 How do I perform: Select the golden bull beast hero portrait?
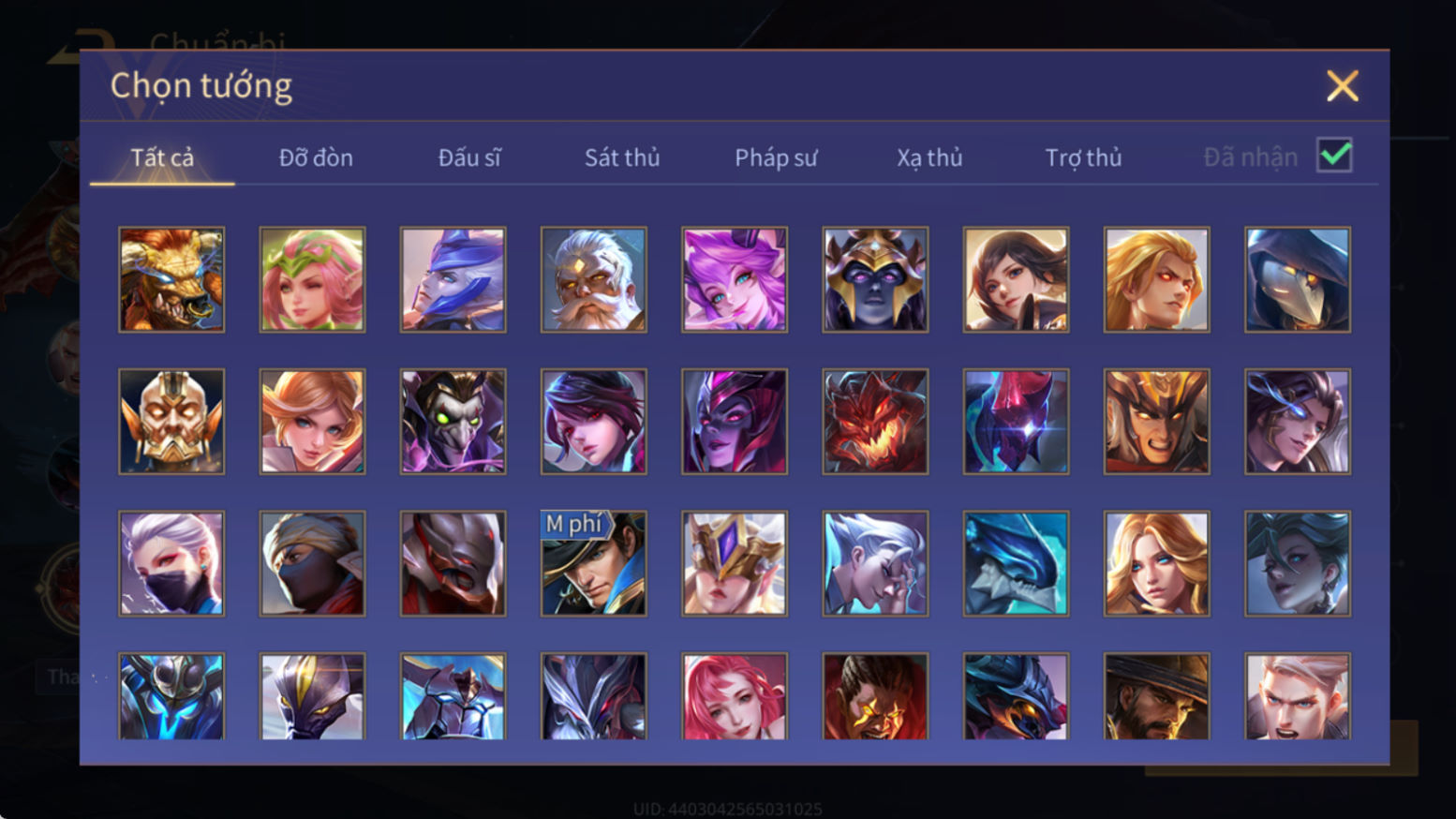point(171,279)
